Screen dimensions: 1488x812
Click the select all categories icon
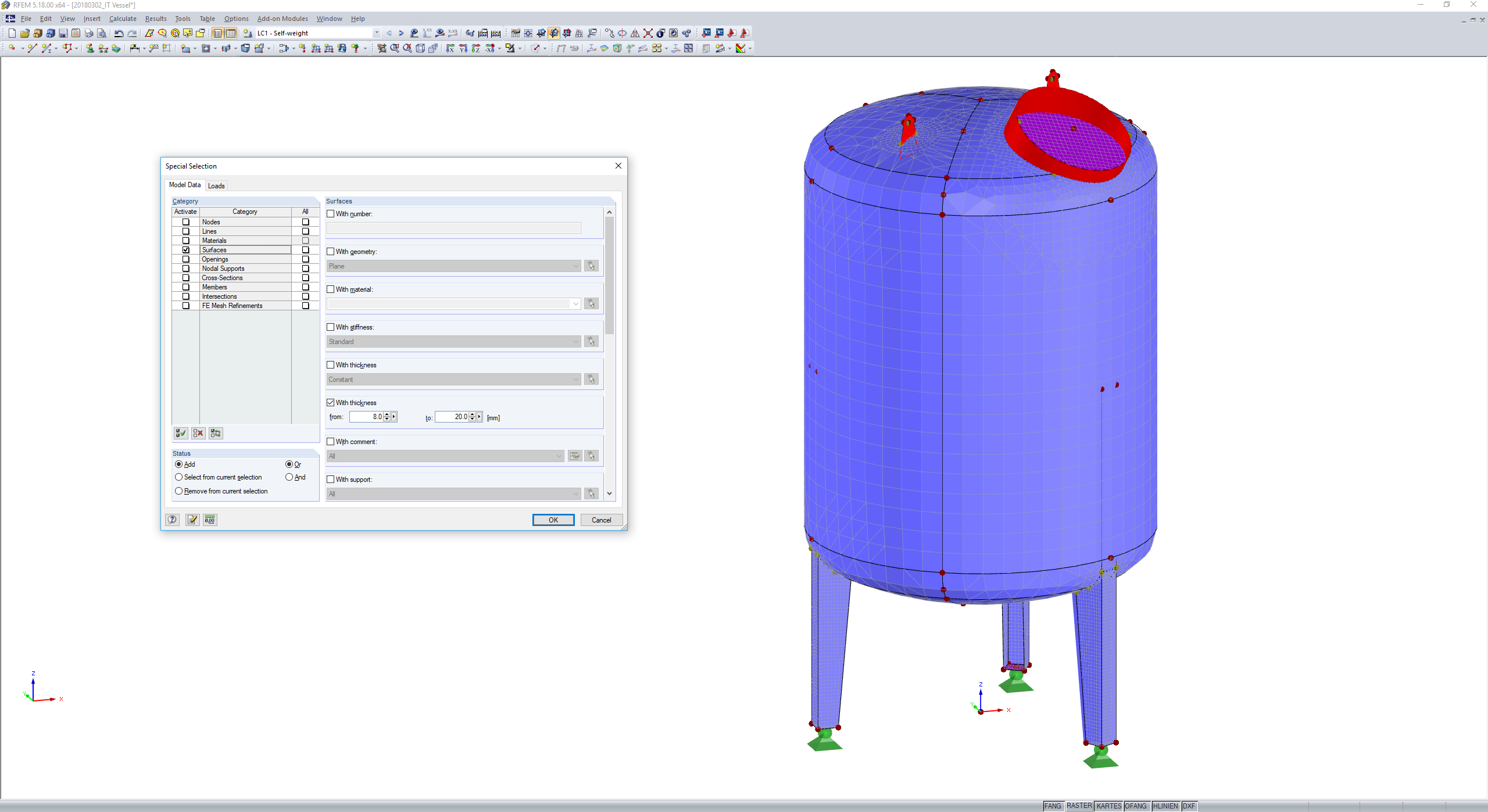(x=181, y=433)
